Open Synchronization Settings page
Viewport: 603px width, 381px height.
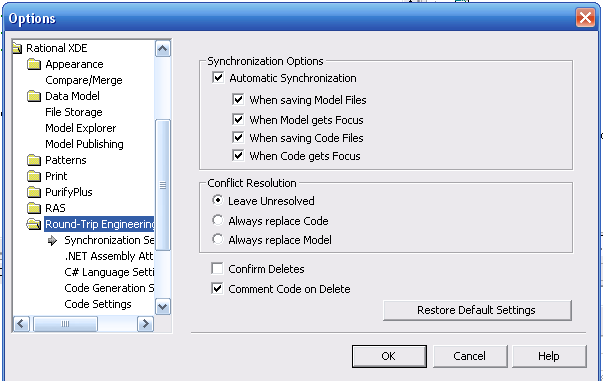click(x=109, y=240)
